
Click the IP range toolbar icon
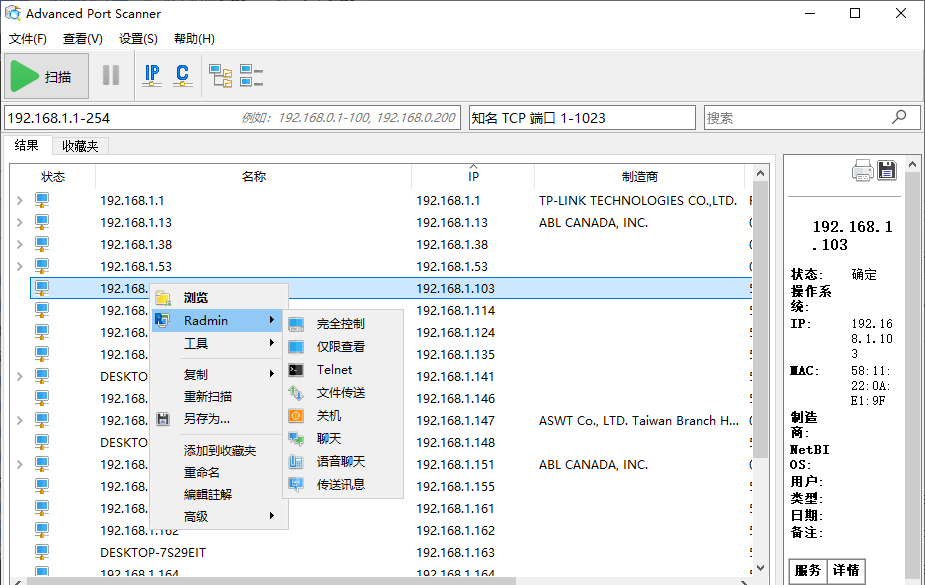[x=152, y=75]
